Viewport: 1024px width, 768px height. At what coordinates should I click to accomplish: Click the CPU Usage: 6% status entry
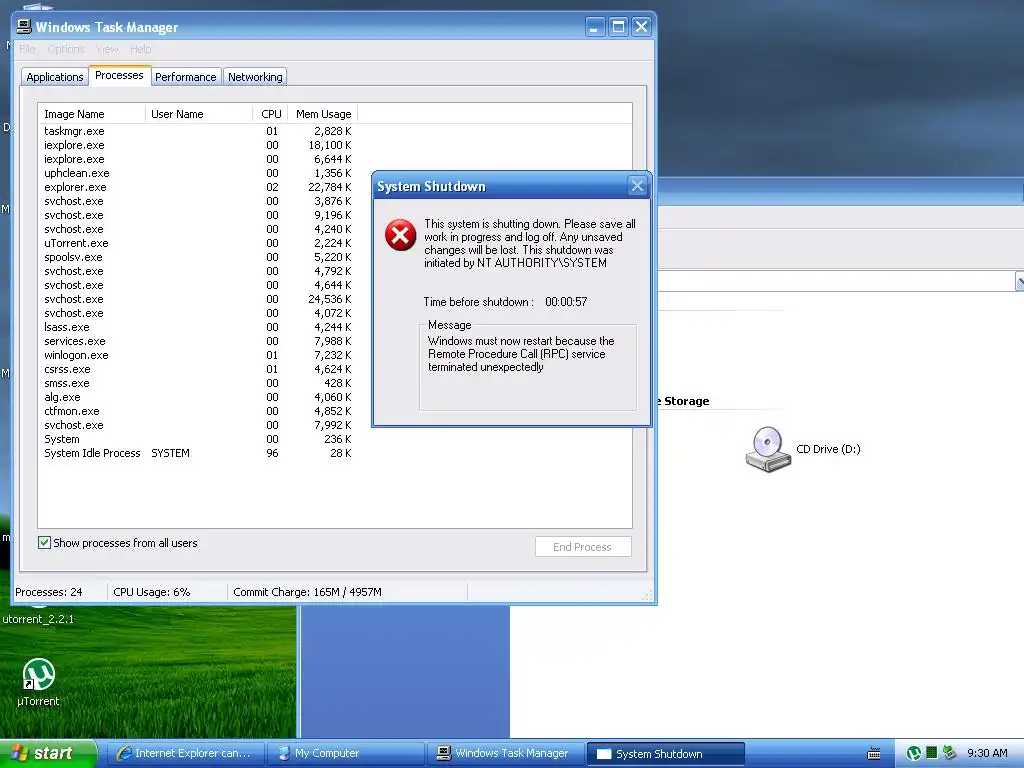(x=152, y=592)
